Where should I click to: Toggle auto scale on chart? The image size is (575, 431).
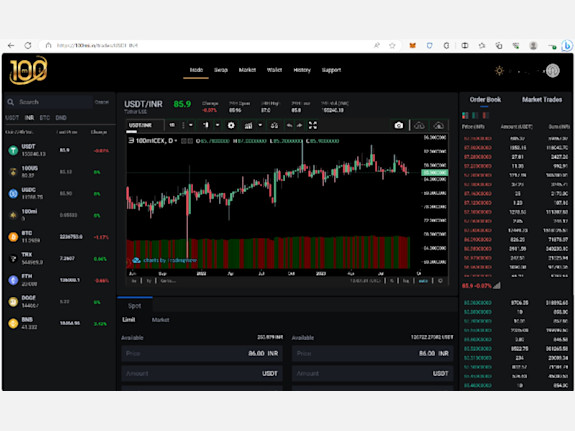423,281
